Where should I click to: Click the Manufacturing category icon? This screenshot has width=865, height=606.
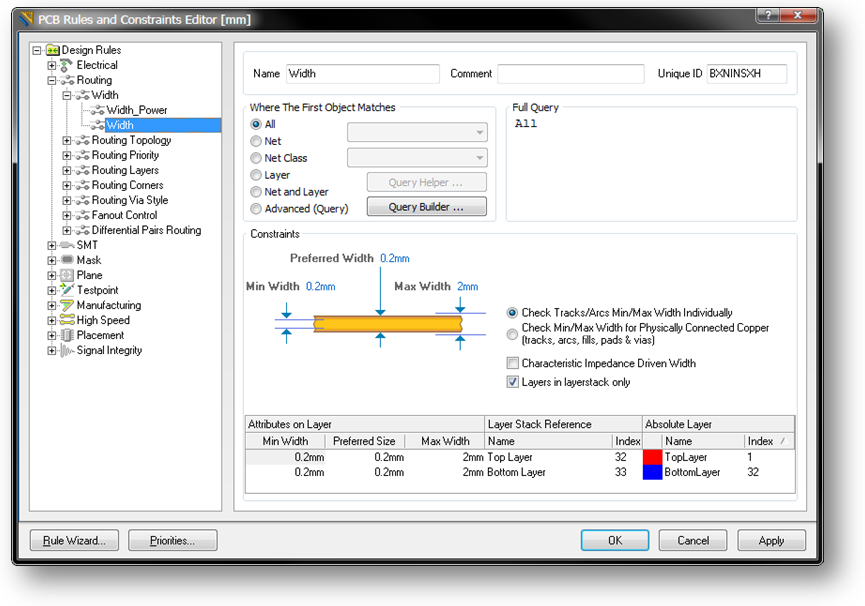pyautogui.click(x=67, y=305)
